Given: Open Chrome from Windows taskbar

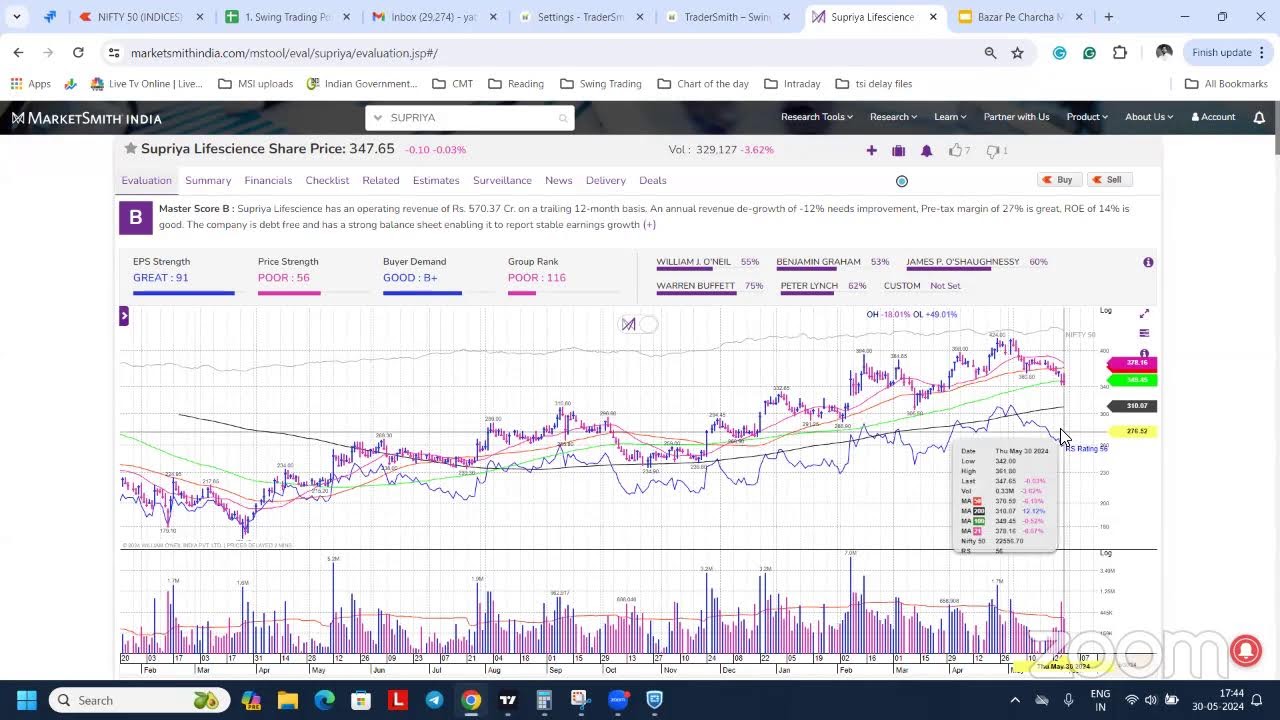Looking at the screenshot, I should (471, 700).
